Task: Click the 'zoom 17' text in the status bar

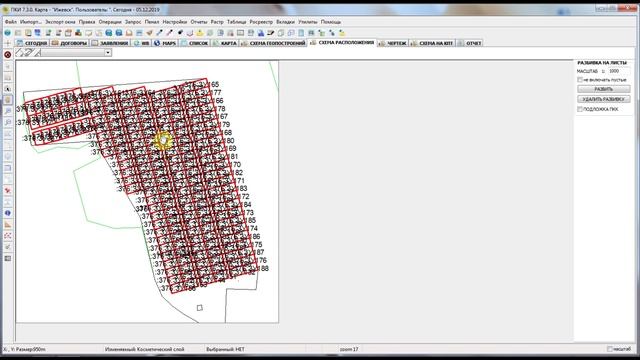Action: 349,349
